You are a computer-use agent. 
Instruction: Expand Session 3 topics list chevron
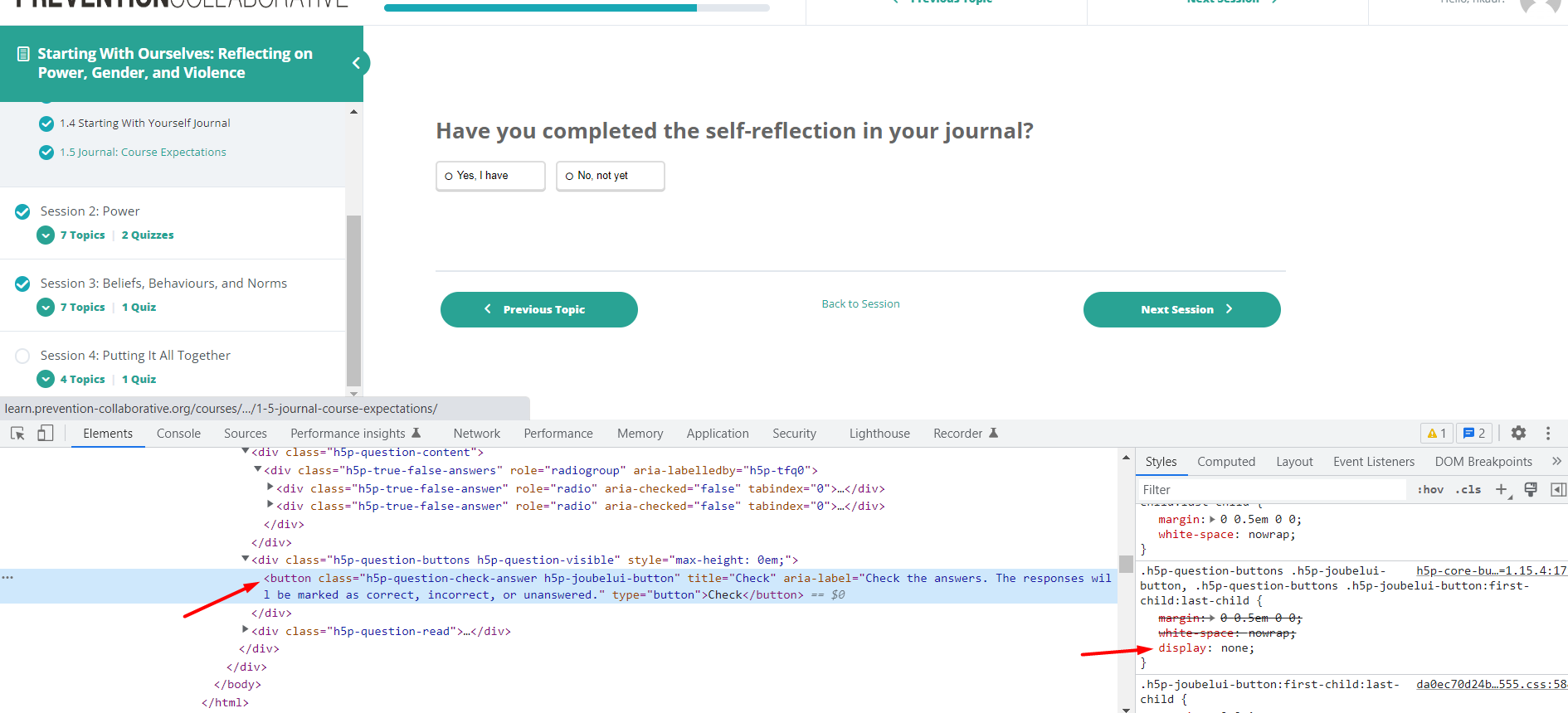tap(46, 308)
